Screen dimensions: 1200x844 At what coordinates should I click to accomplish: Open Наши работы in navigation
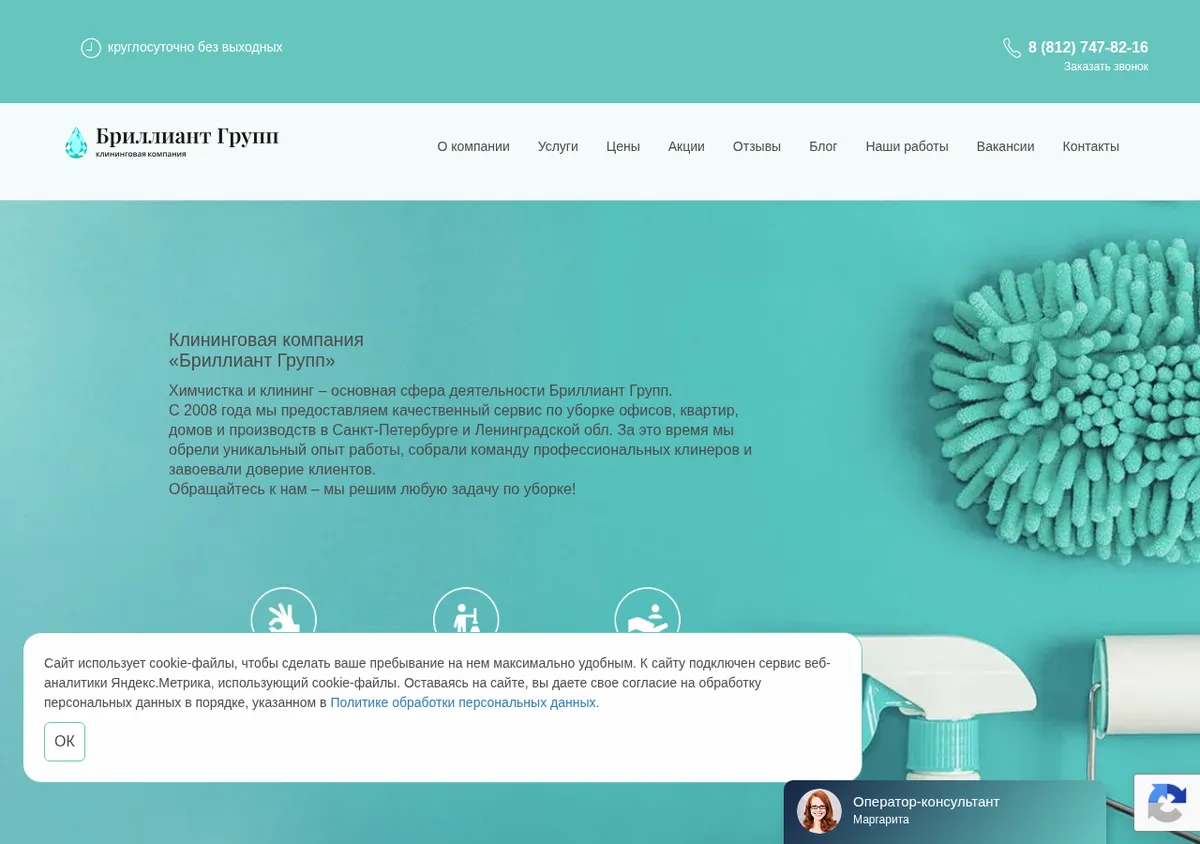click(907, 146)
